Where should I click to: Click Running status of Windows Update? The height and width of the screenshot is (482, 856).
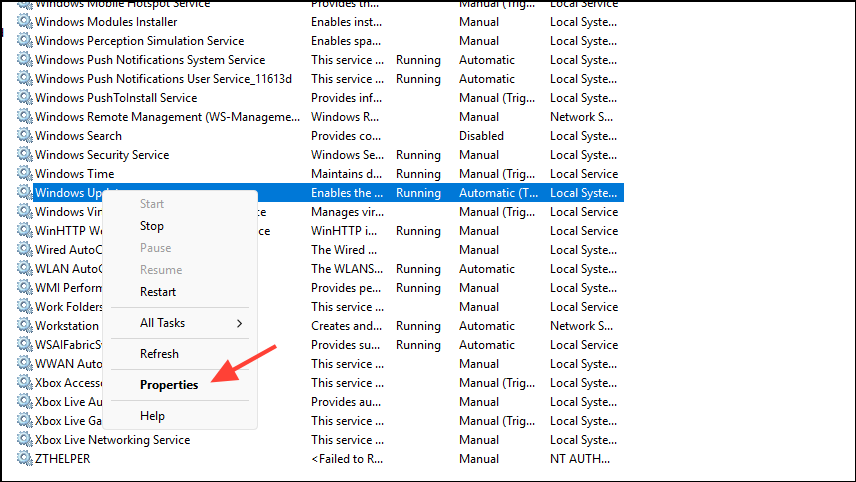coord(418,193)
